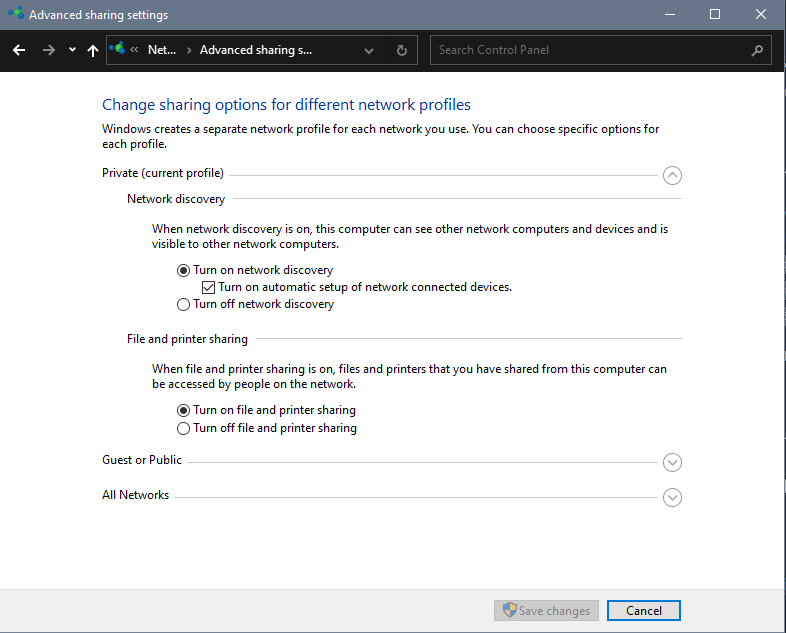Viewport: 786px width, 633px height.
Task: Click the Net... breadcrumb in address bar
Action: coord(161,50)
